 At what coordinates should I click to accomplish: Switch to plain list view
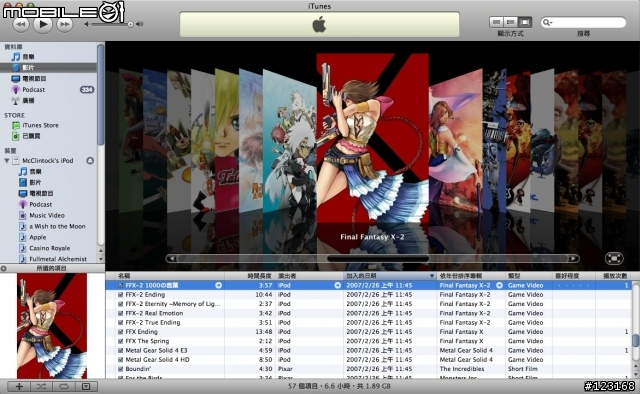[496, 22]
